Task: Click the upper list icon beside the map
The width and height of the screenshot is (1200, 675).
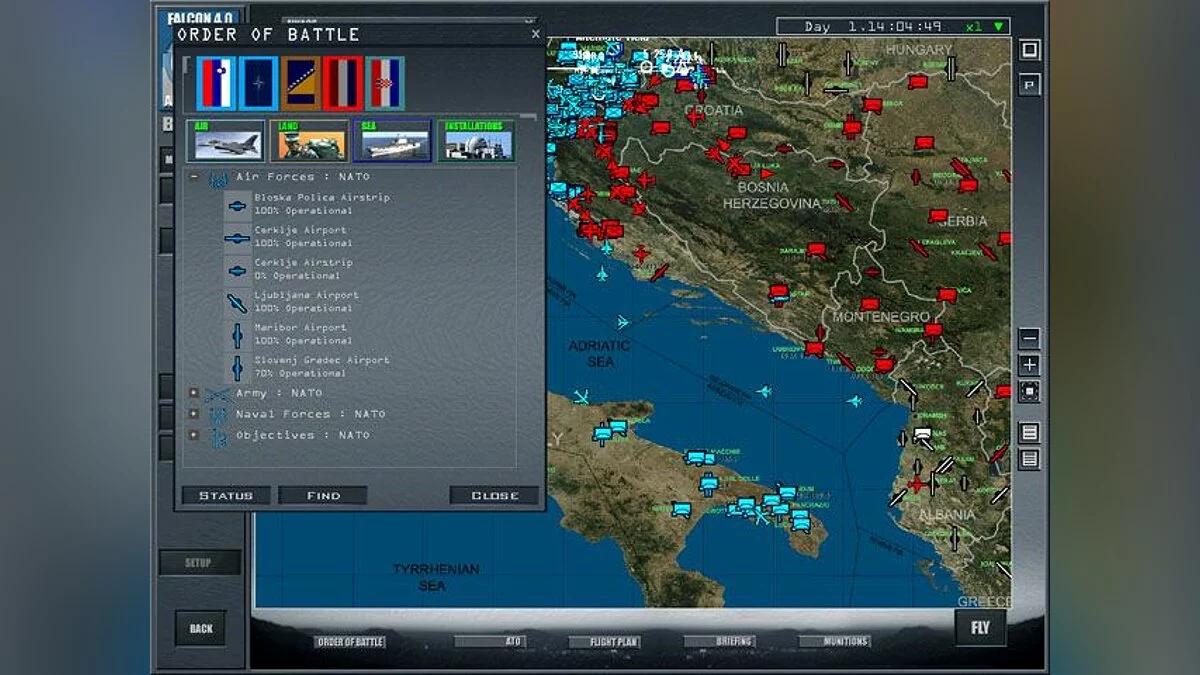Action: [1030, 433]
